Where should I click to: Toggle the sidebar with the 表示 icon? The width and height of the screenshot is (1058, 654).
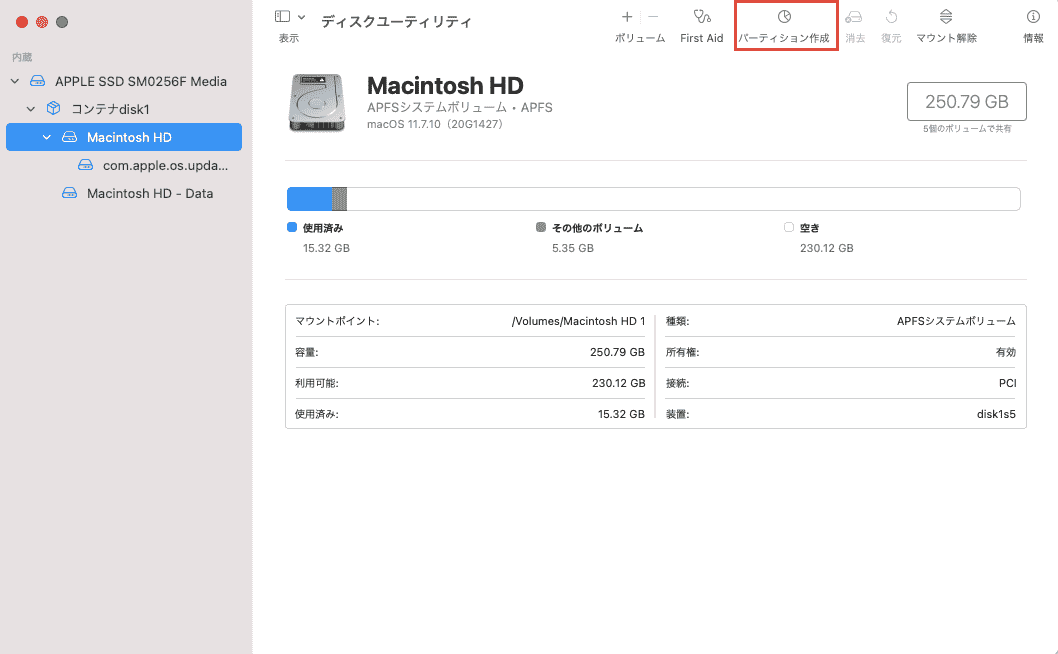[x=283, y=16]
